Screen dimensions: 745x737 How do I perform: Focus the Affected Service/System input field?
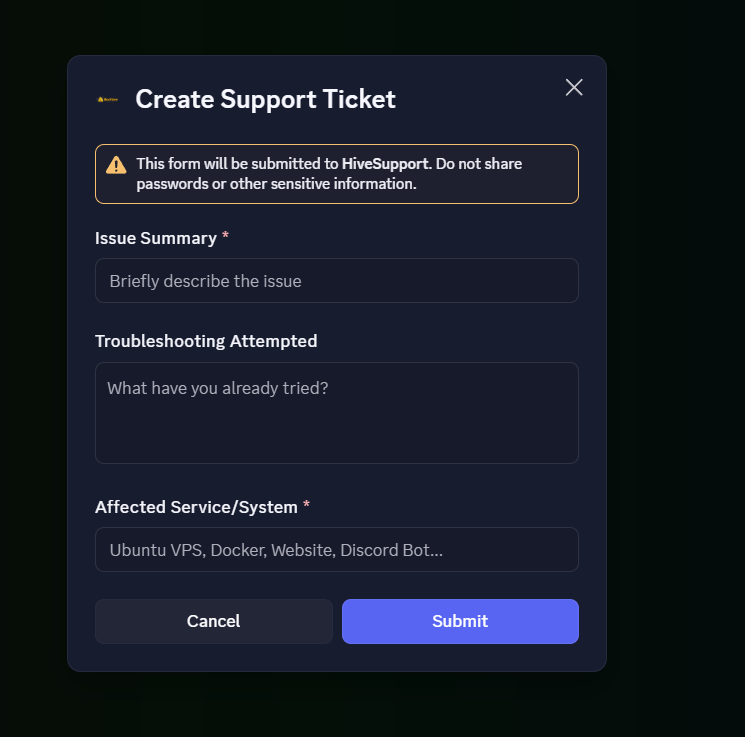336,549
